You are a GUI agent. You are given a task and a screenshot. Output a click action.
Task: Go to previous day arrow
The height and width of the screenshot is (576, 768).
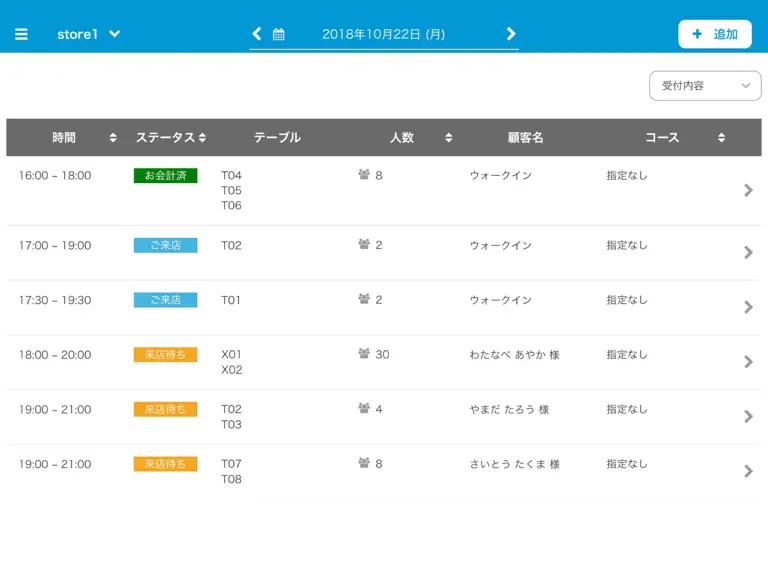pos(257,34)
